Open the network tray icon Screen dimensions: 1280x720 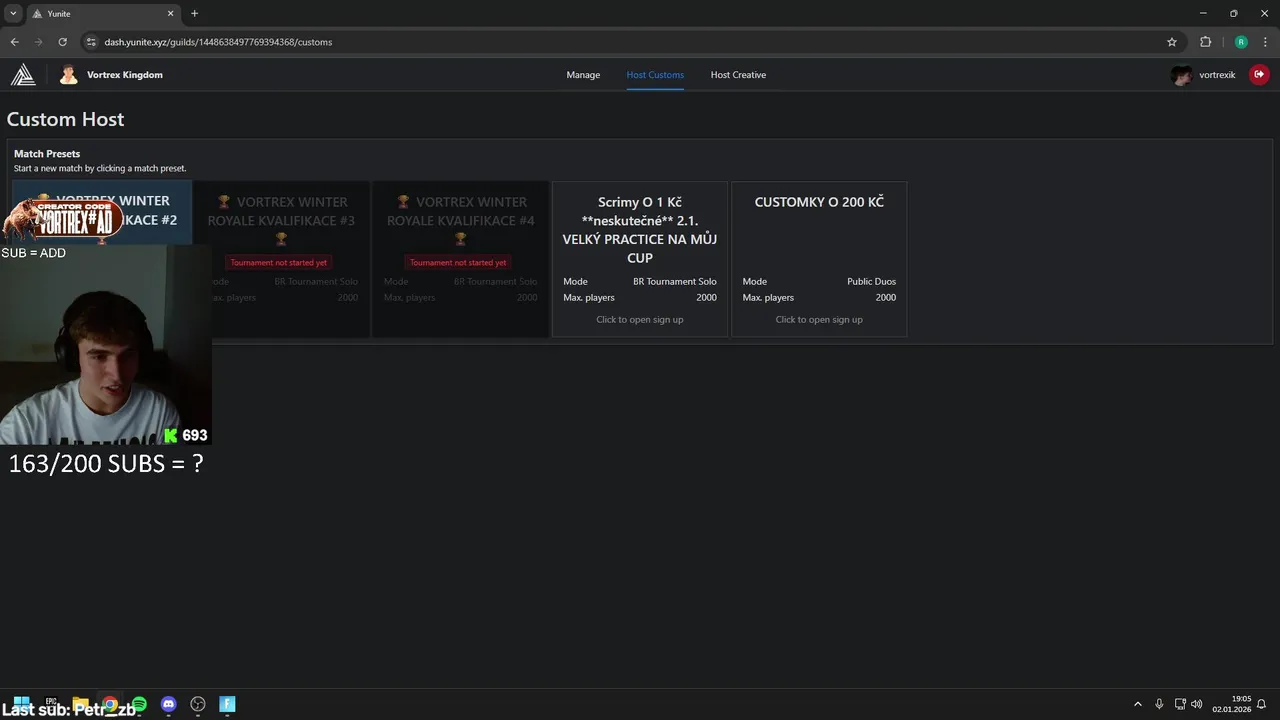point(1180,704)
